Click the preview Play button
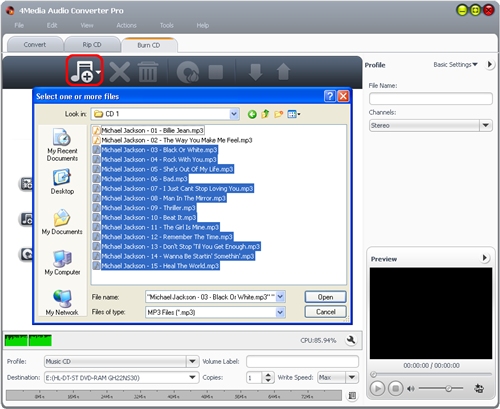This screenshot has width=500, height=409. pos(377,389)
